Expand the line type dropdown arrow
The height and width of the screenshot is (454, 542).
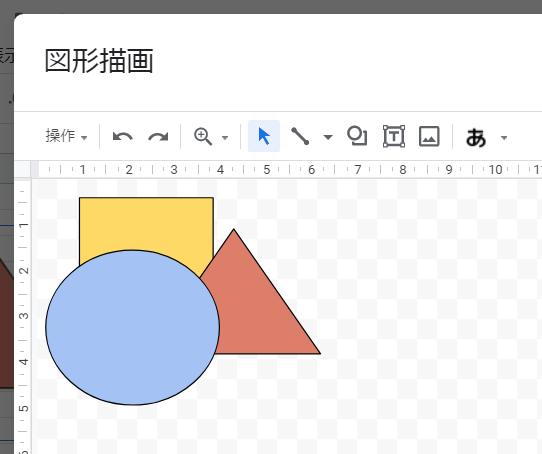(328, 137)
